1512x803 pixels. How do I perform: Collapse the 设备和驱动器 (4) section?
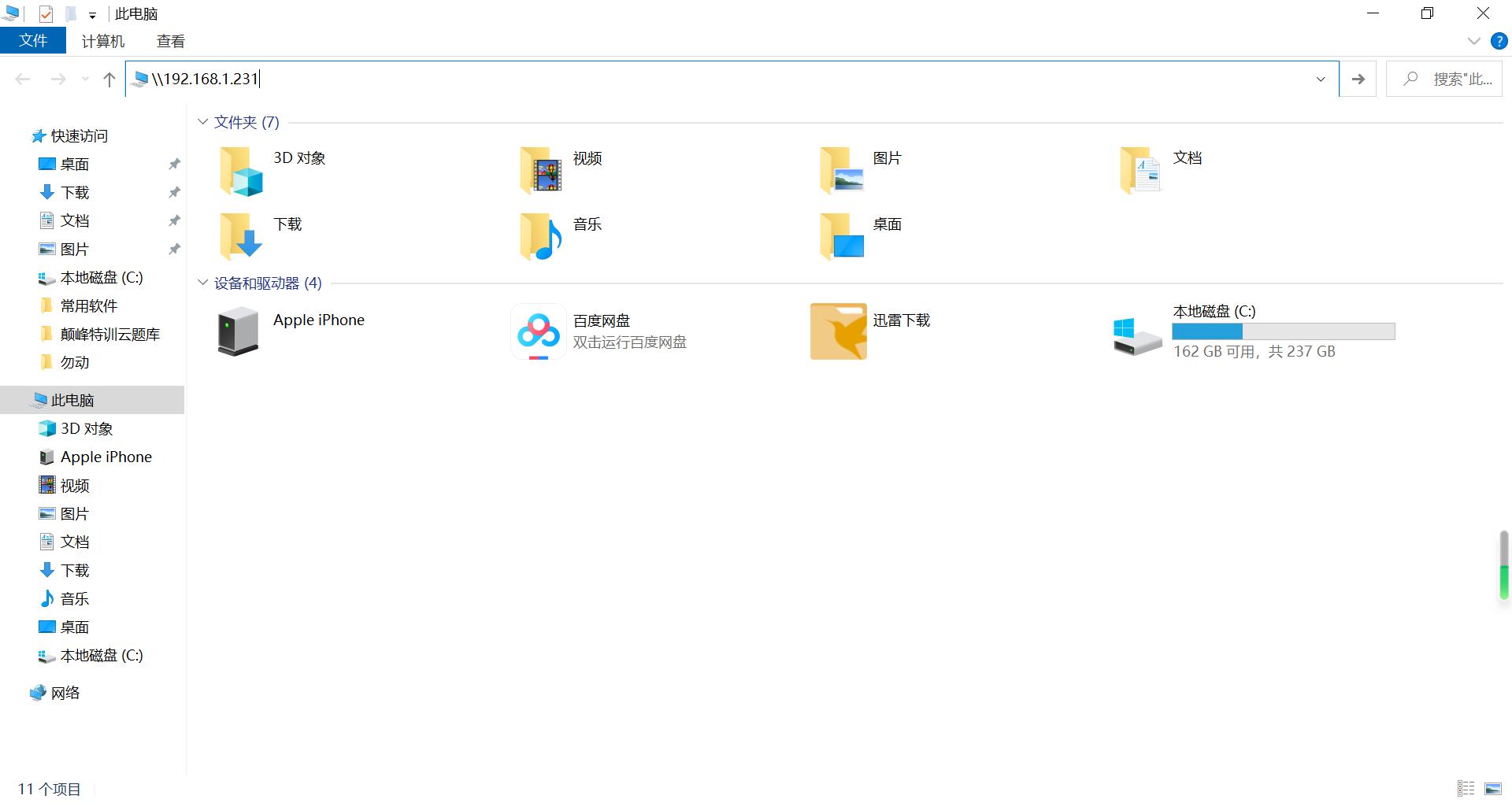pos(202,283)
